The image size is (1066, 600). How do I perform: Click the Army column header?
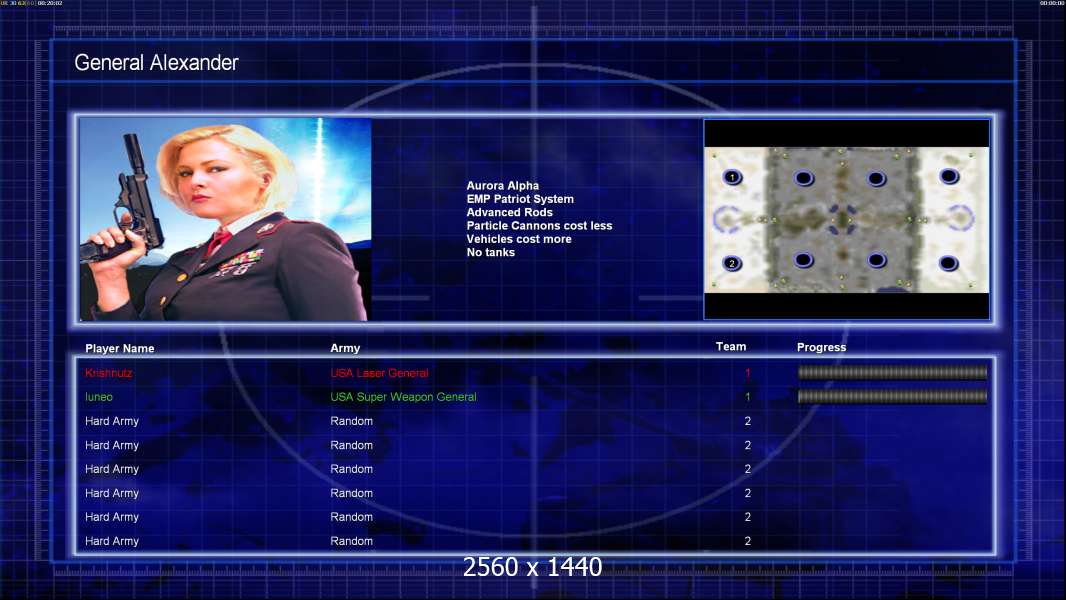(x=345, y=348)
